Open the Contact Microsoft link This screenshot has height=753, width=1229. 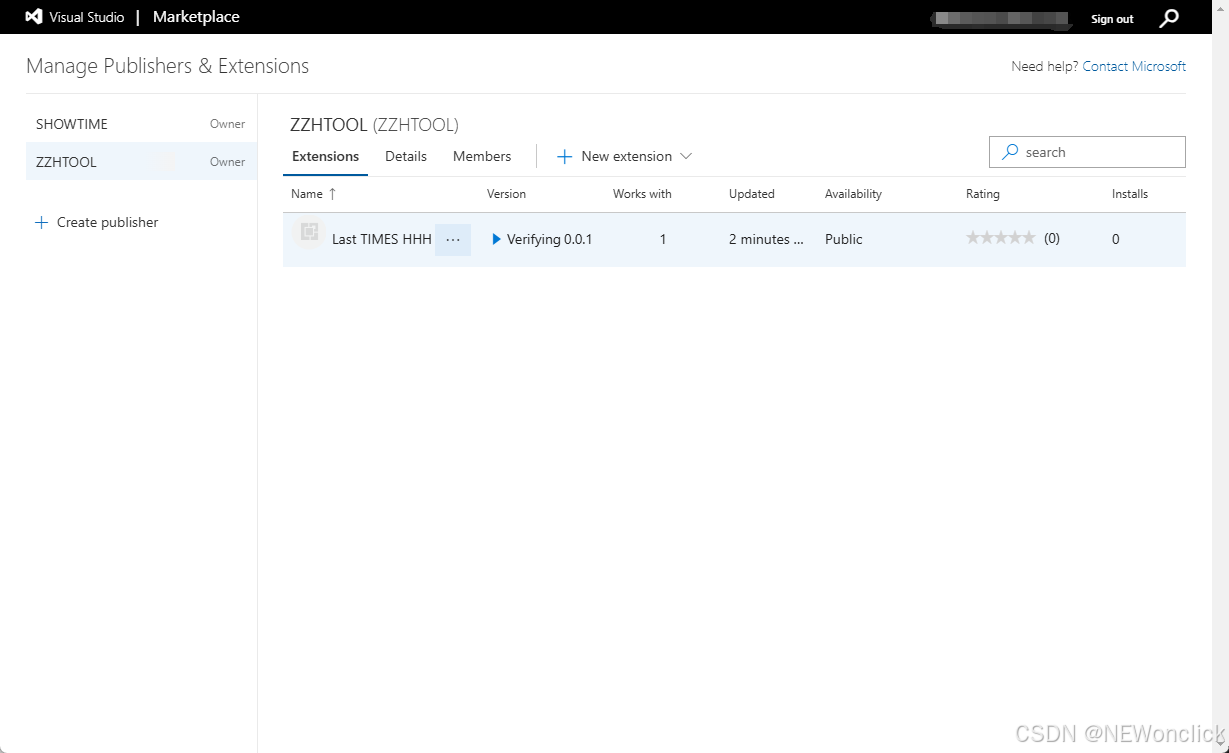pos(1134,66)
